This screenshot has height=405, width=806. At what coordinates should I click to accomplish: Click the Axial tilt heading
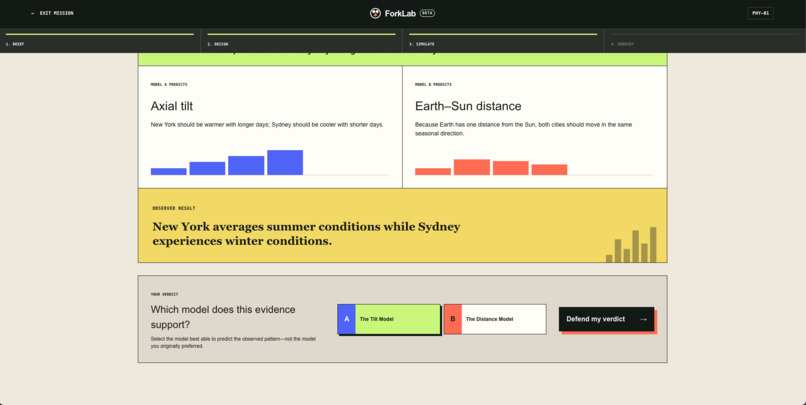[x=172, y=106]
